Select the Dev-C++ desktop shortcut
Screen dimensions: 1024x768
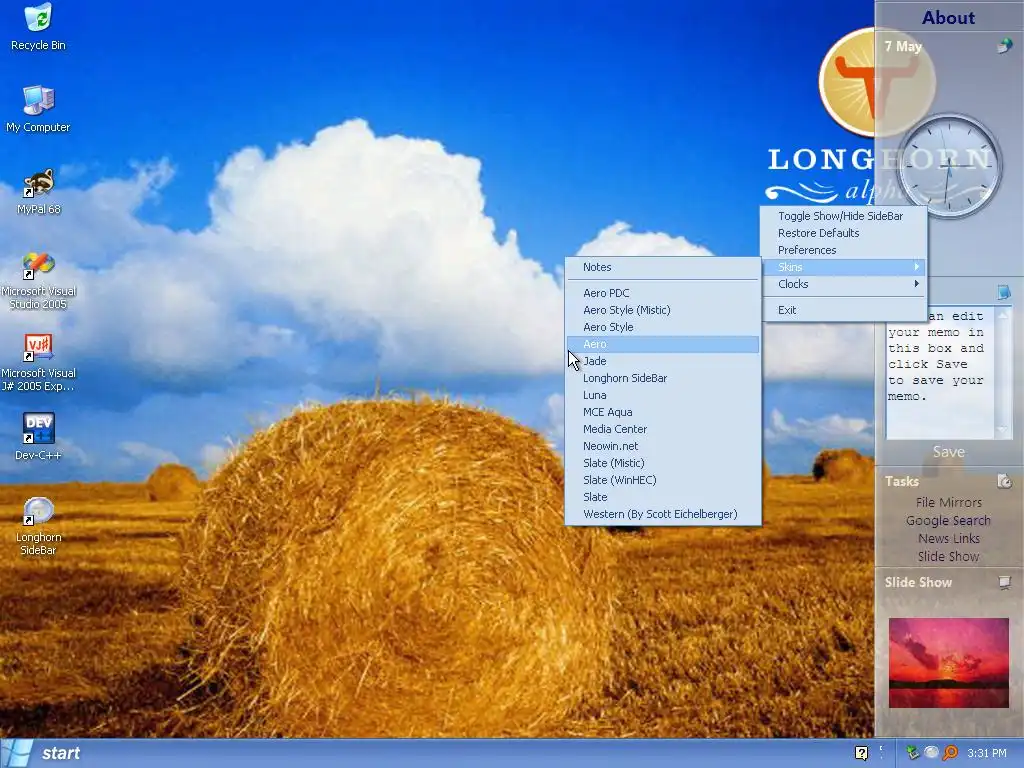(39, 437)
